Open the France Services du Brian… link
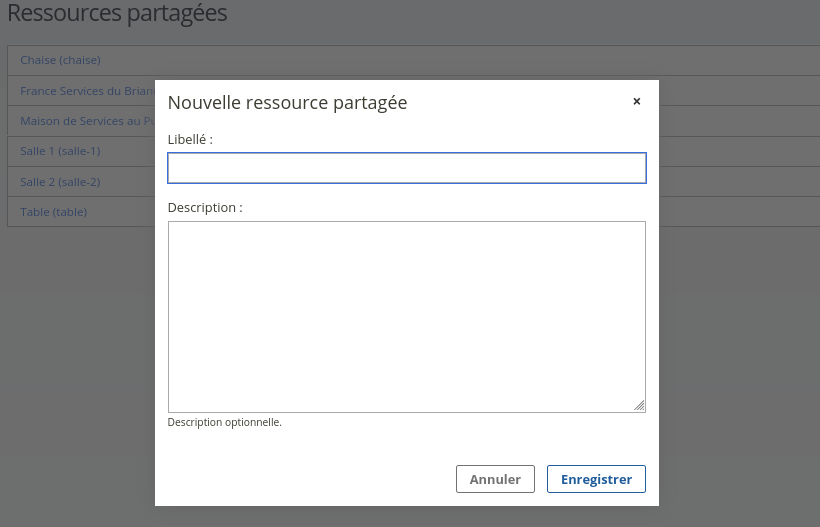The width and height of the screenshot is (820, 527). click(x=87, y=91)
